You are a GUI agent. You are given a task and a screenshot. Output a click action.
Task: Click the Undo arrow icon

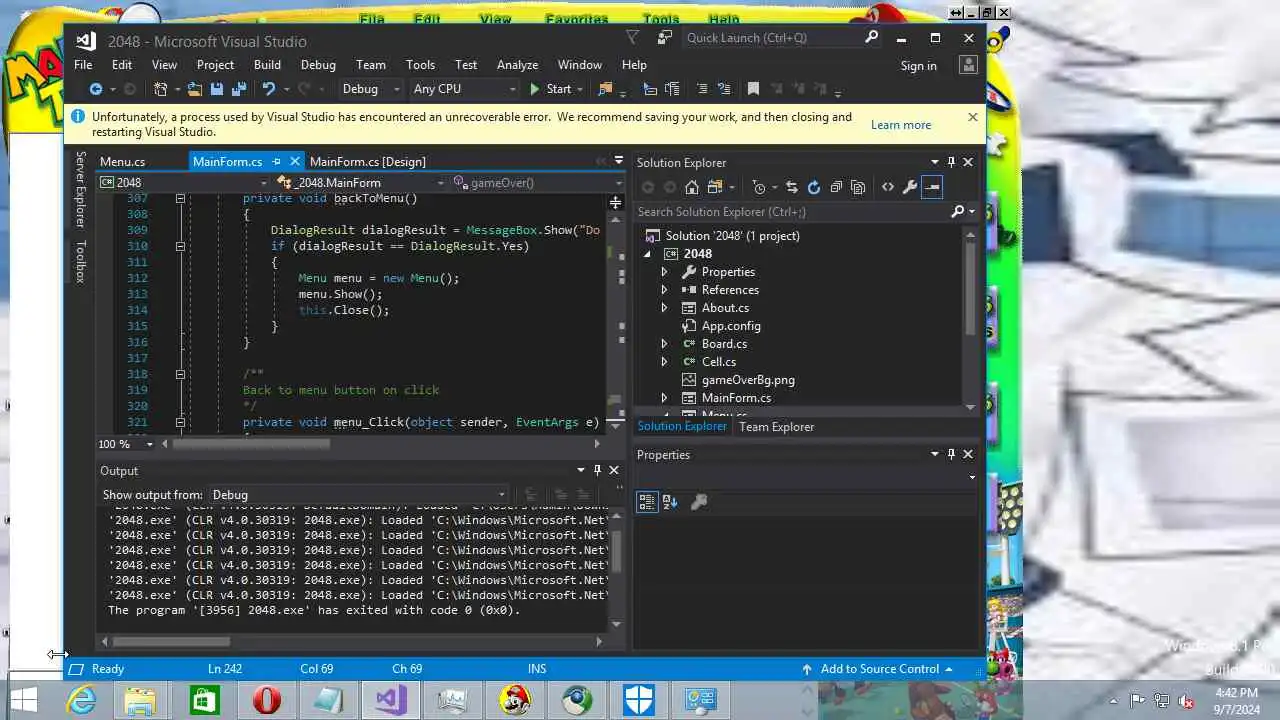(268, 89)
